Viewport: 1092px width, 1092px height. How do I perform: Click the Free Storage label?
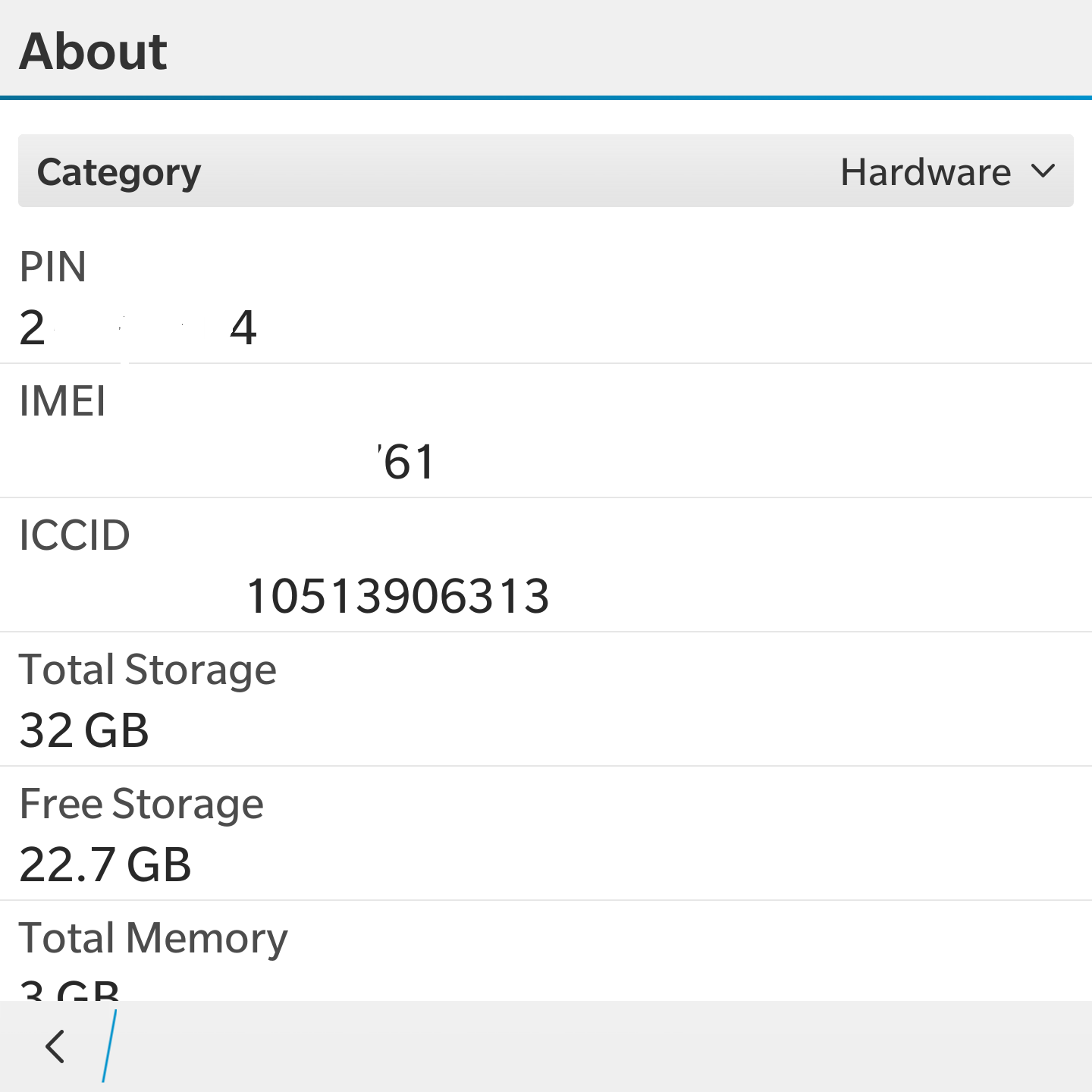141,804
